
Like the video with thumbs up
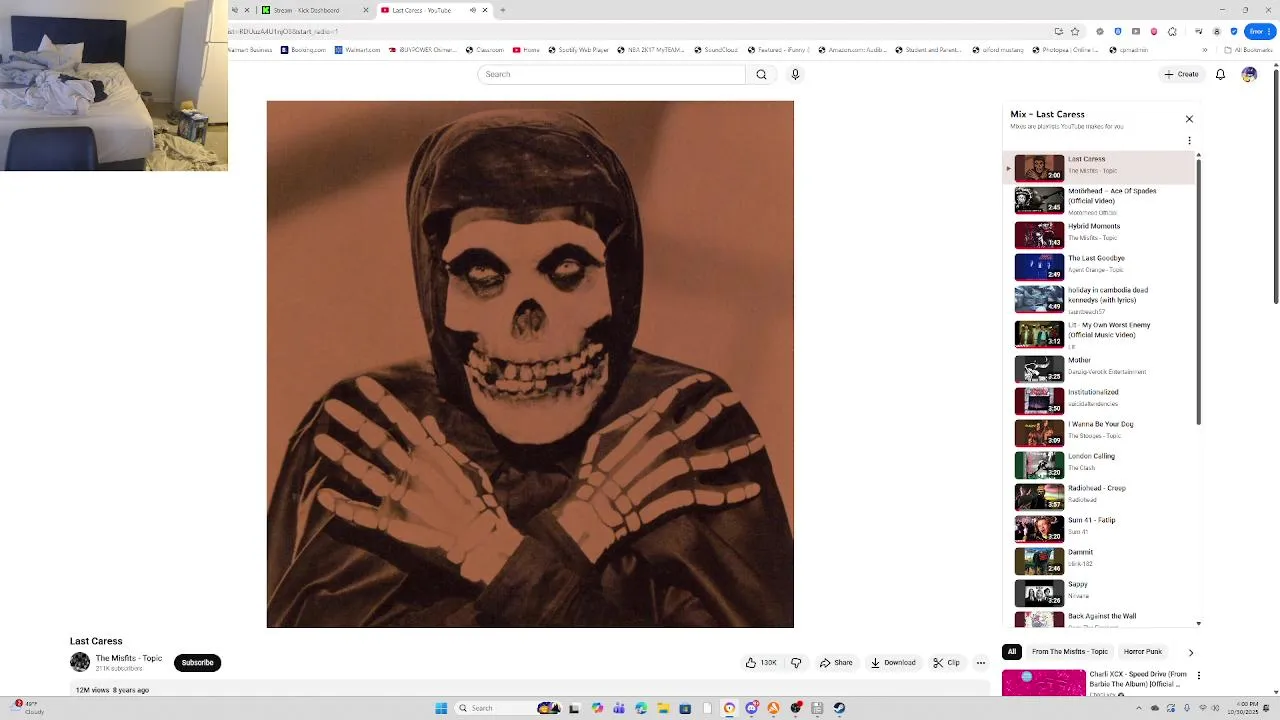[761, 663]
